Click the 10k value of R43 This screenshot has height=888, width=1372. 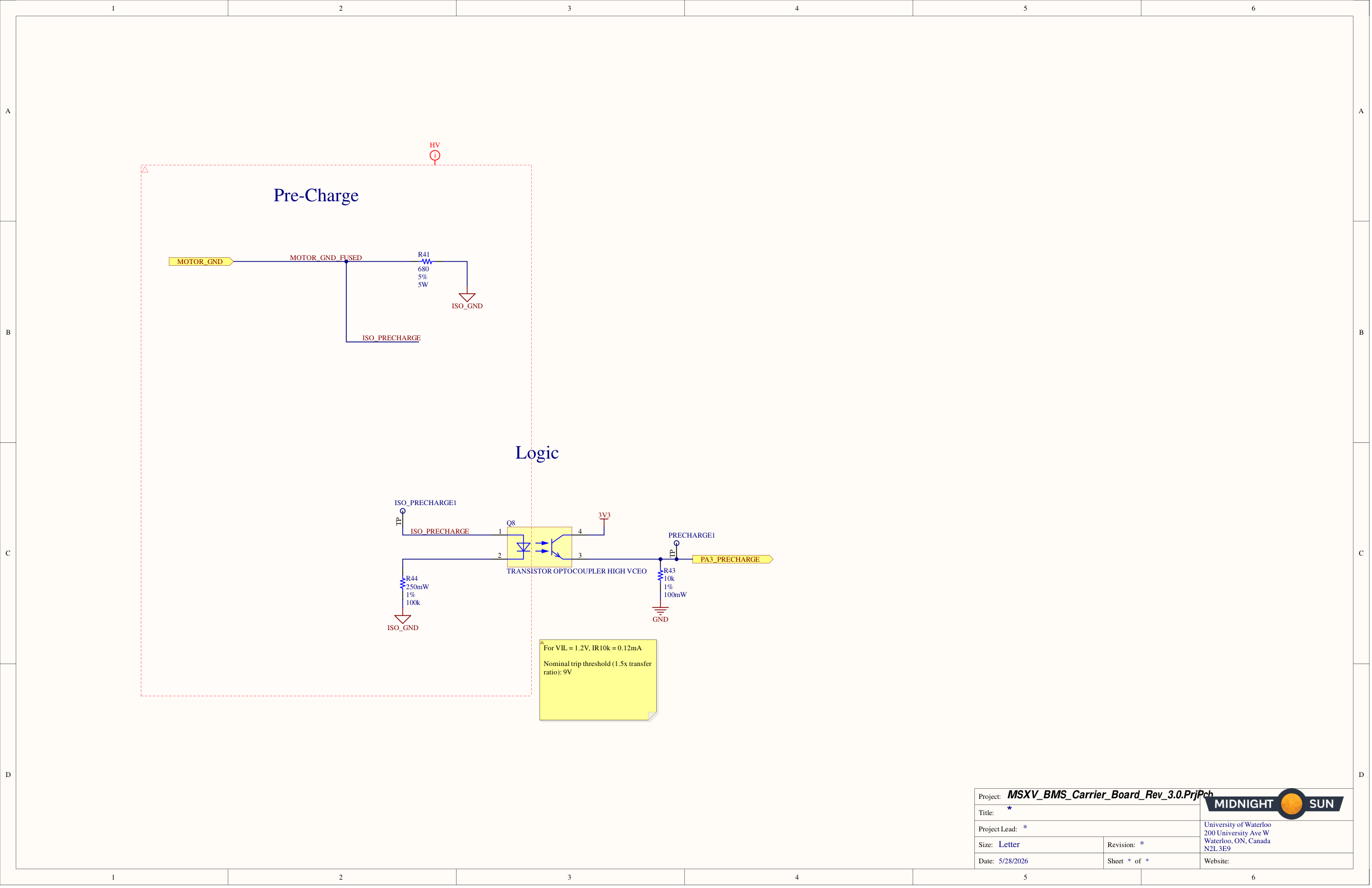[x=669, y=579]
